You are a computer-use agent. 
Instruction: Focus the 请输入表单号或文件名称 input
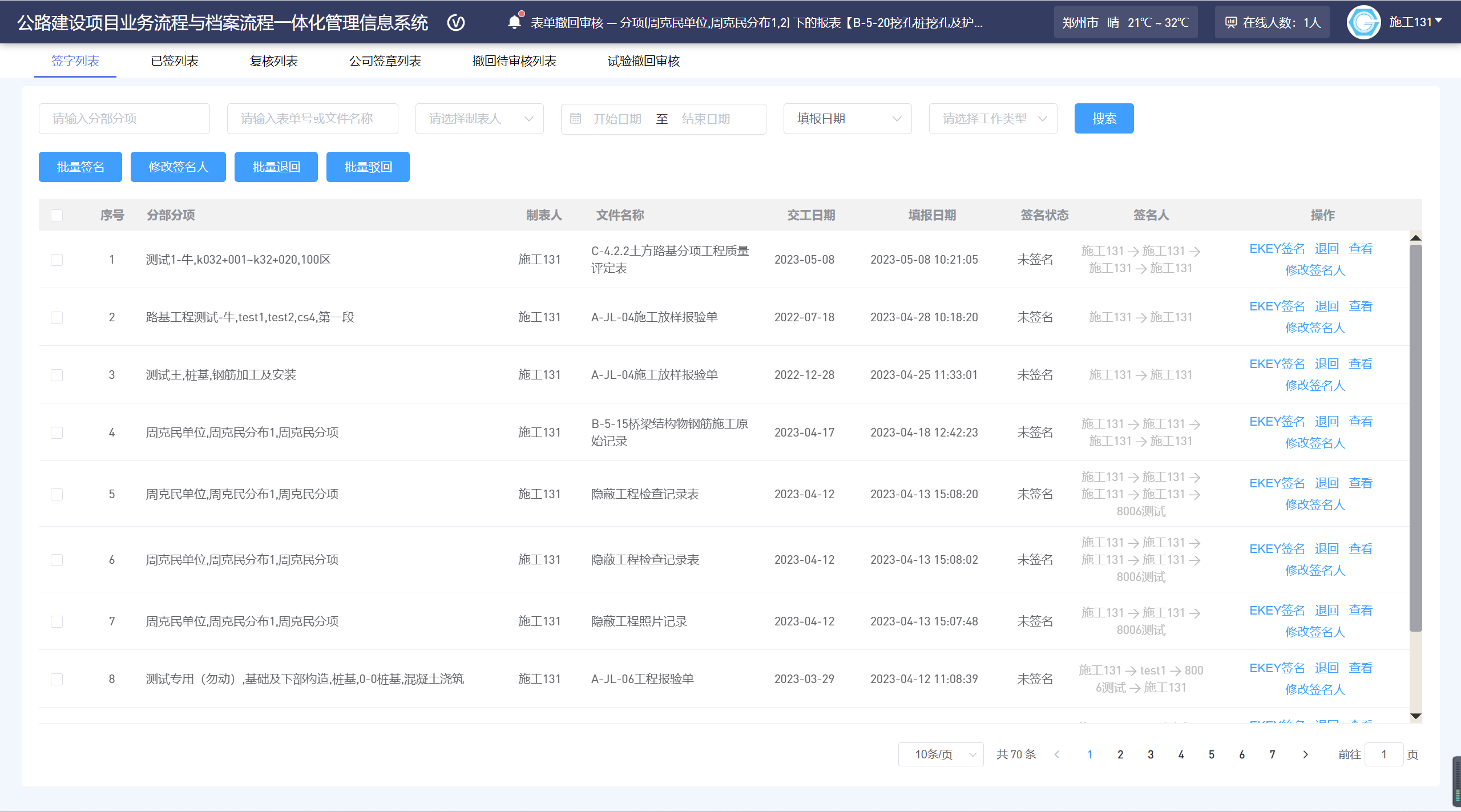(313, 119)
